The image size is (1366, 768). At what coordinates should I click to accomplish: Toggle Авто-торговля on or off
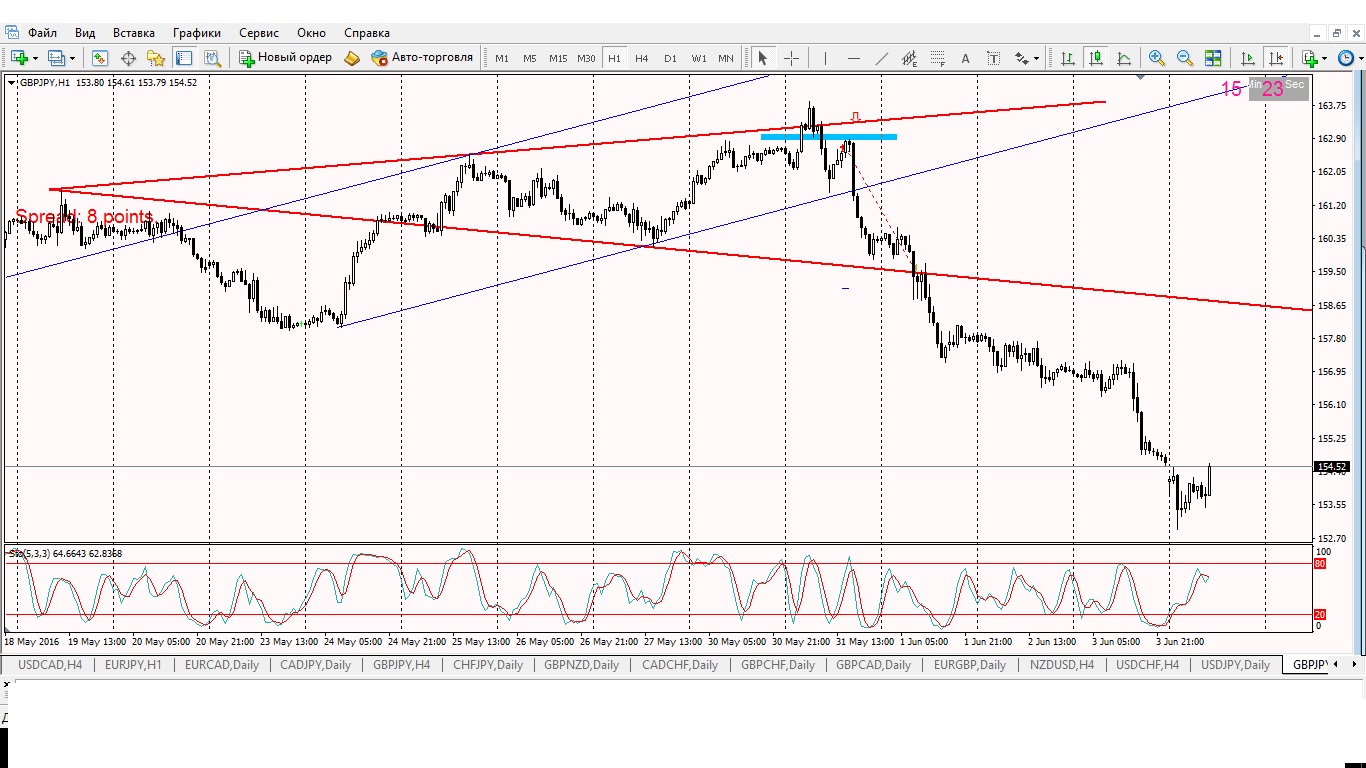(422, 58)
